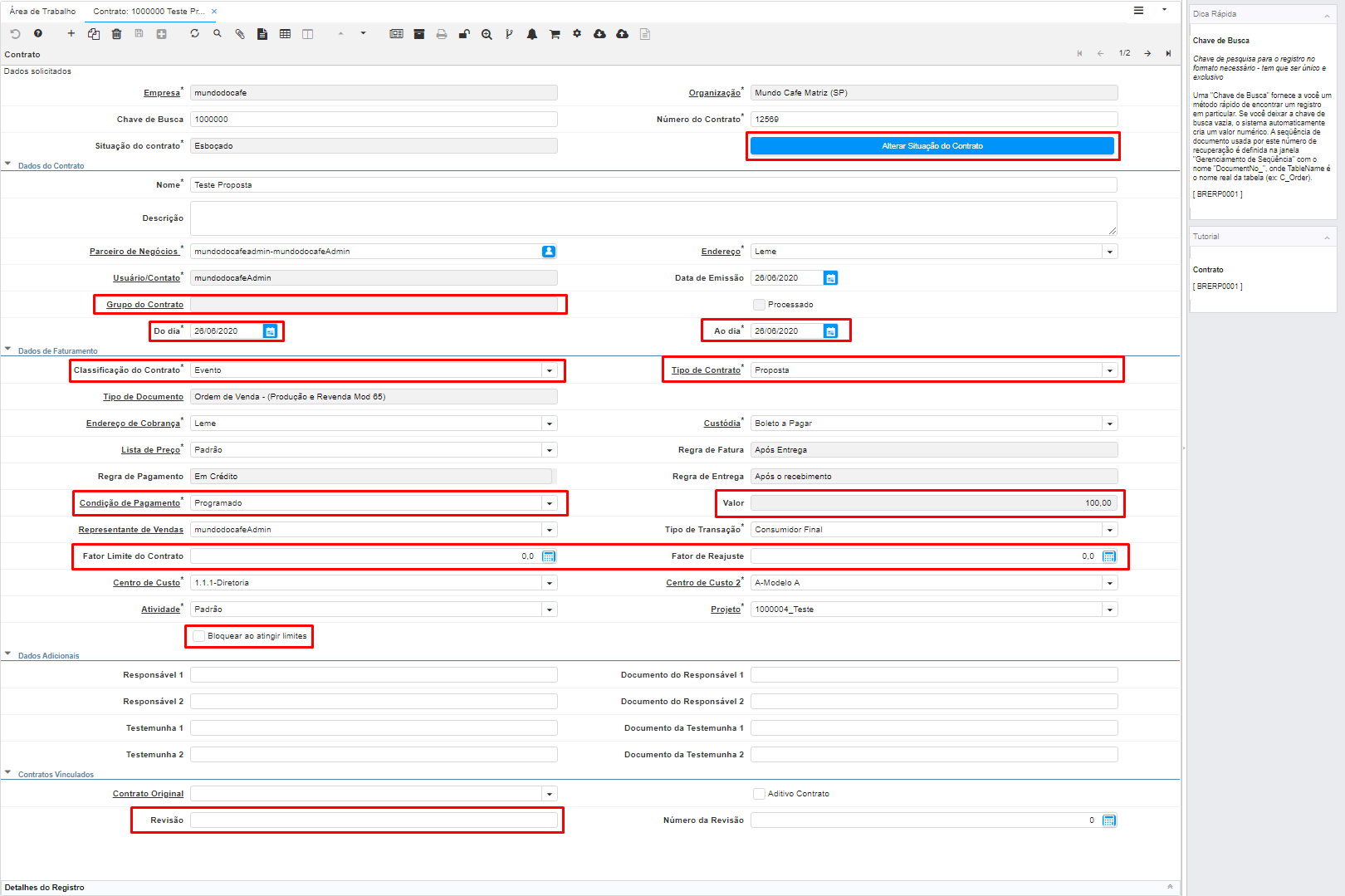
Task: Switch to grid view via table icon
Action: click(285, 34)
